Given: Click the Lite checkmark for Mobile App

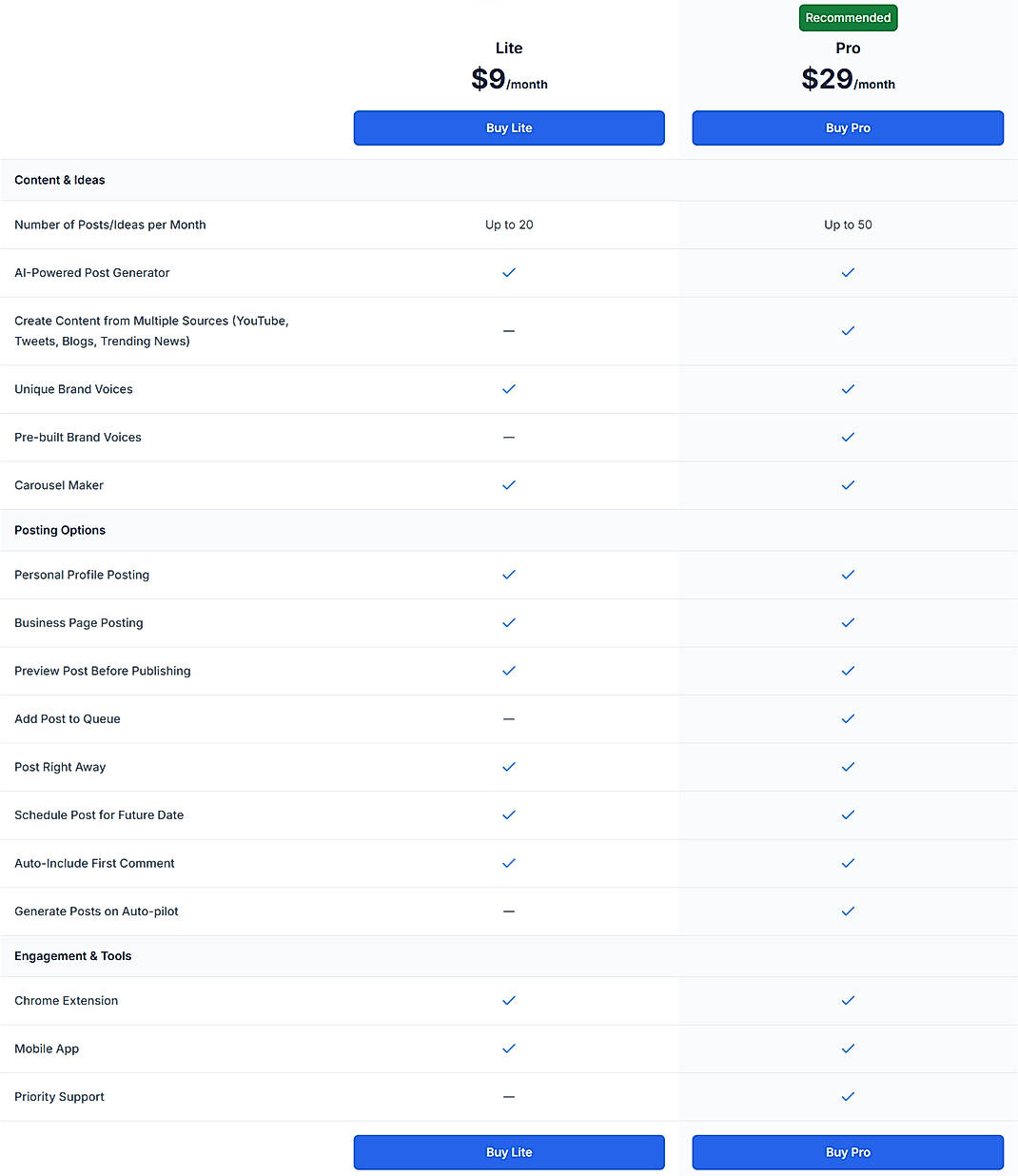Looking at the screenshot, I should click(x=509, y=1049).
